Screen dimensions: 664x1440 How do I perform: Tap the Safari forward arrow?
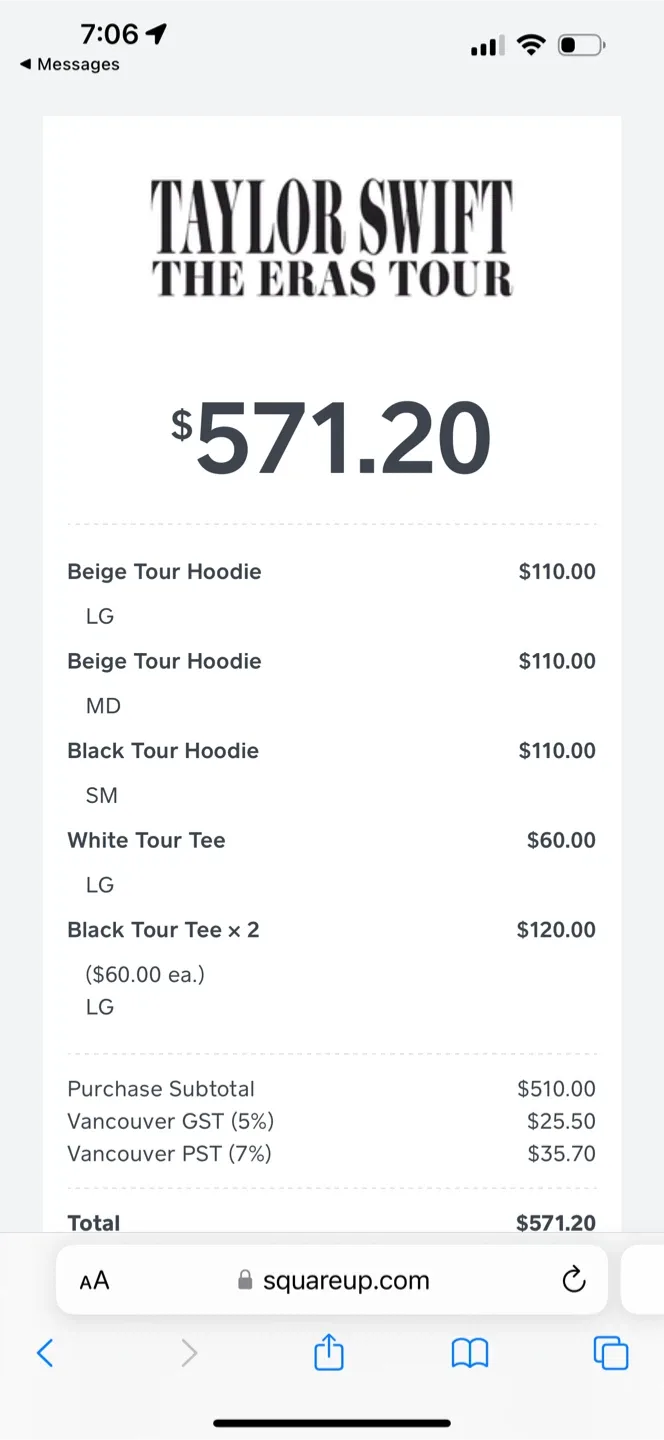coord(189,1353)
